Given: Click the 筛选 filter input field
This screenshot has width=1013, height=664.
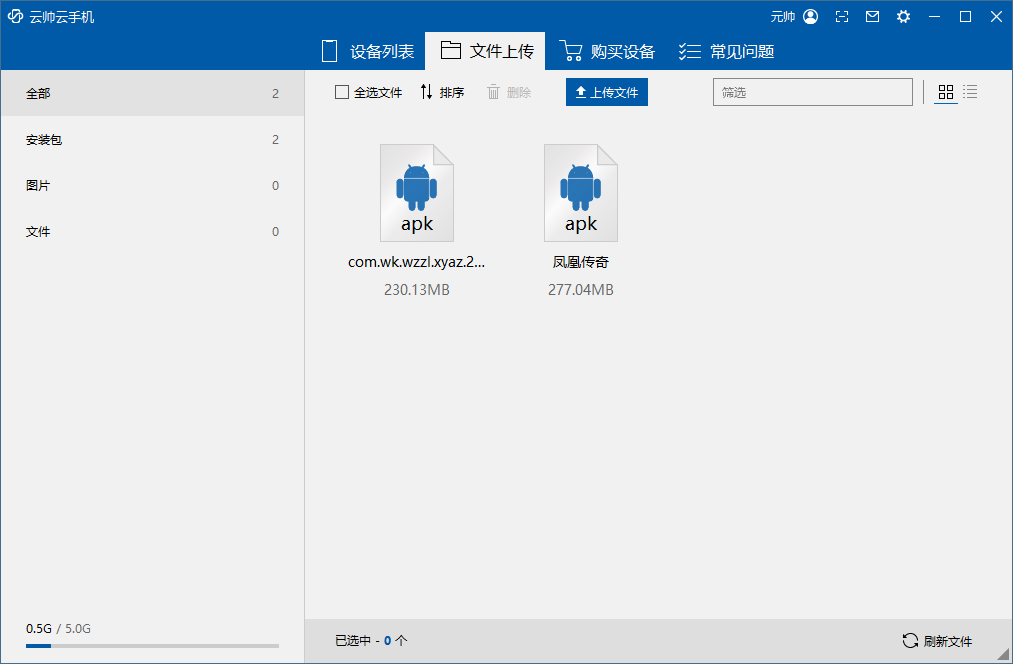Looking at the screenshot, I should [813, 92].
